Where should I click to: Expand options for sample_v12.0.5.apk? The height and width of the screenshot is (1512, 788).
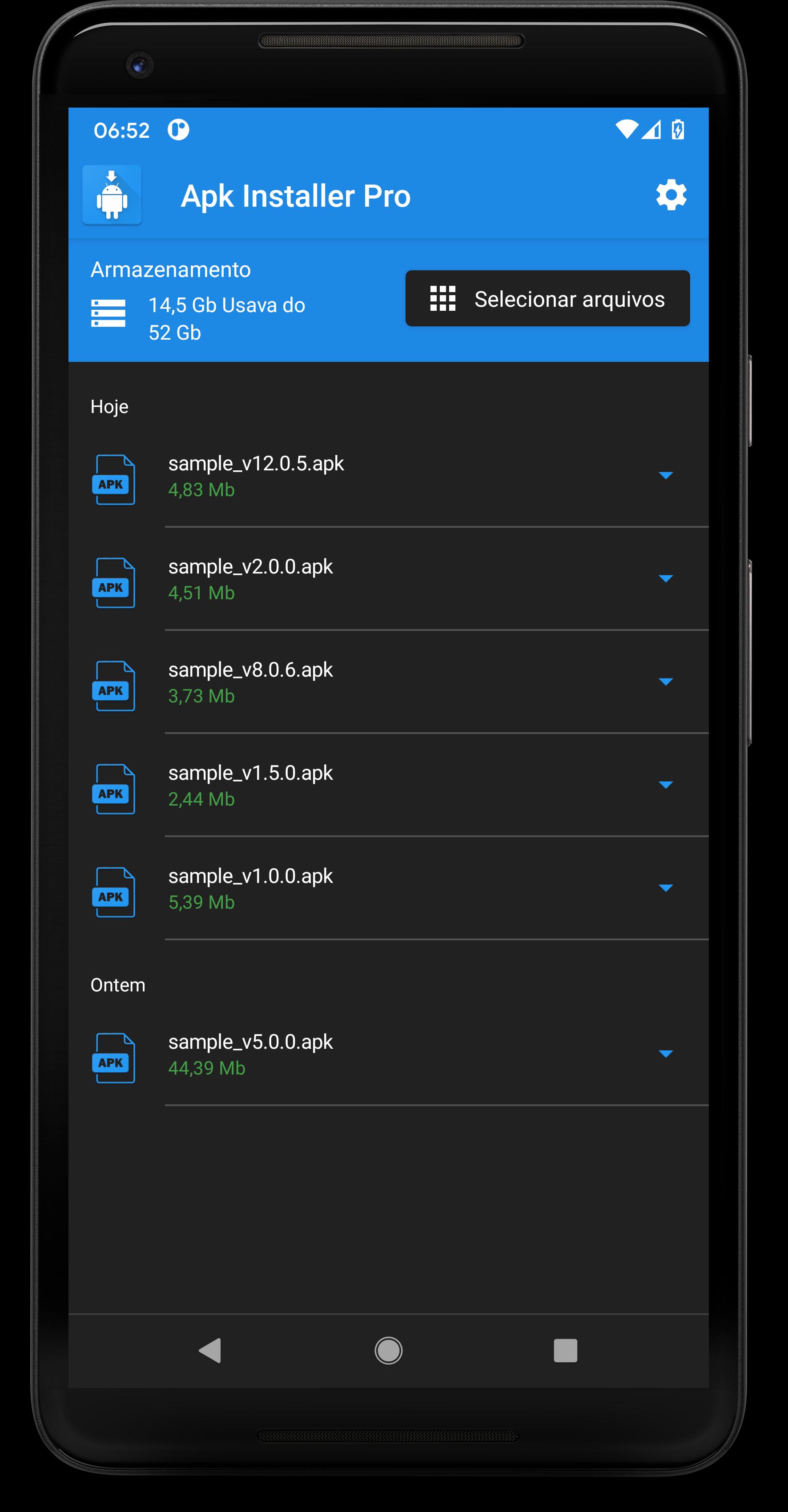665,475
